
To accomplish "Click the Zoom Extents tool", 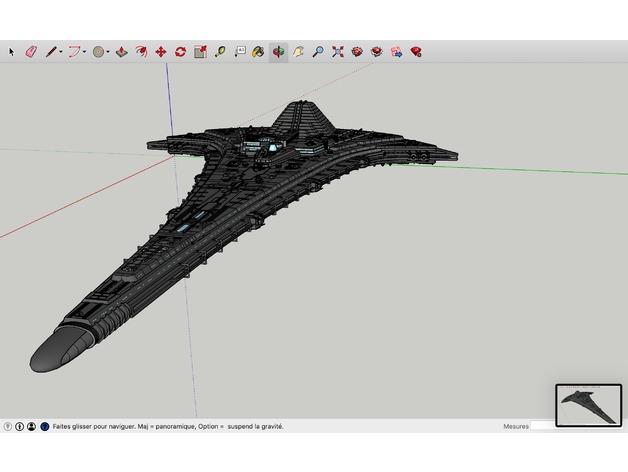I will (x=338, y=52).
